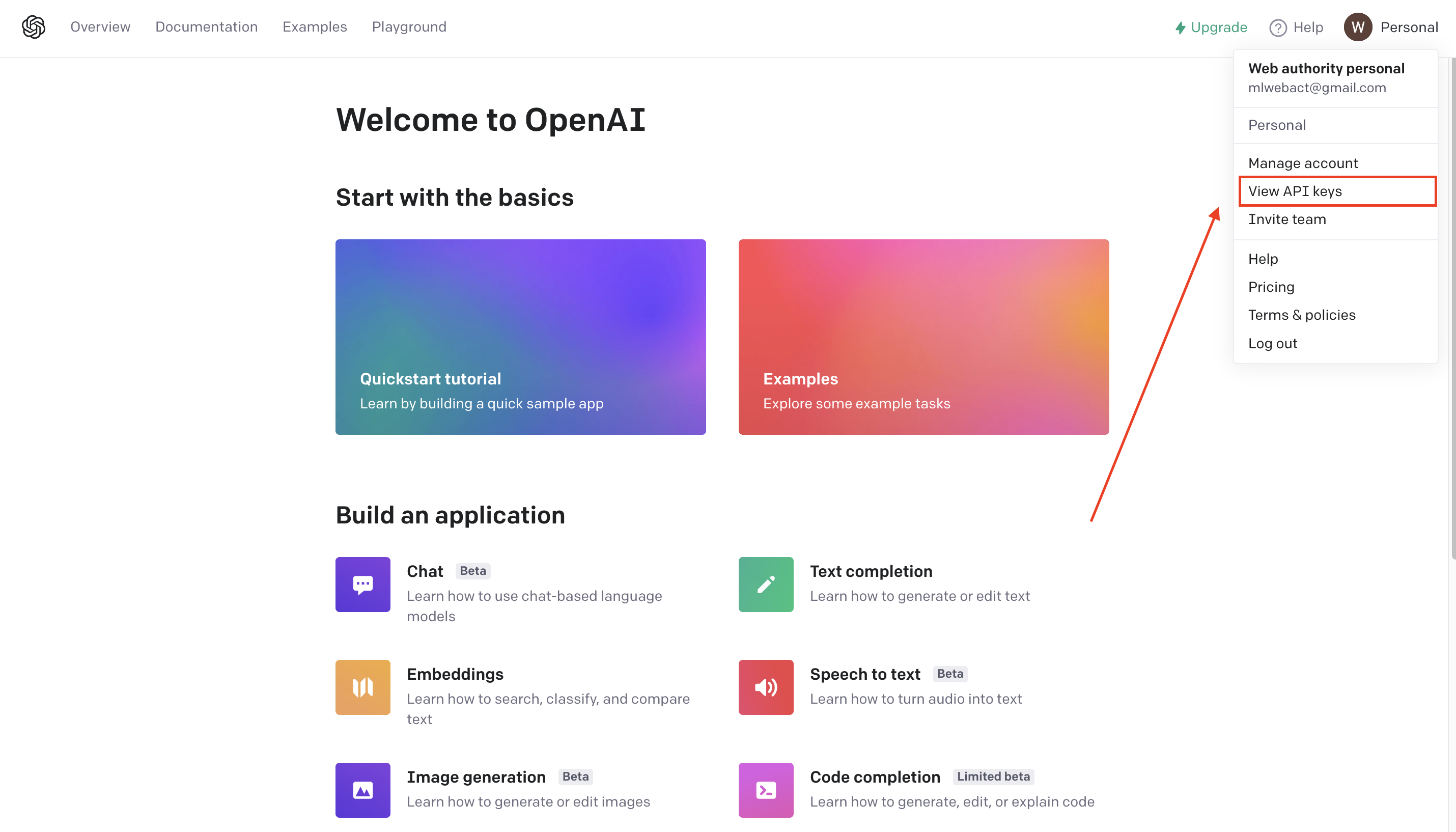The width and height of the screenshot is (1456, 832).
Task: Open the Quickstart tutorial card
Action: click(520, 337)
